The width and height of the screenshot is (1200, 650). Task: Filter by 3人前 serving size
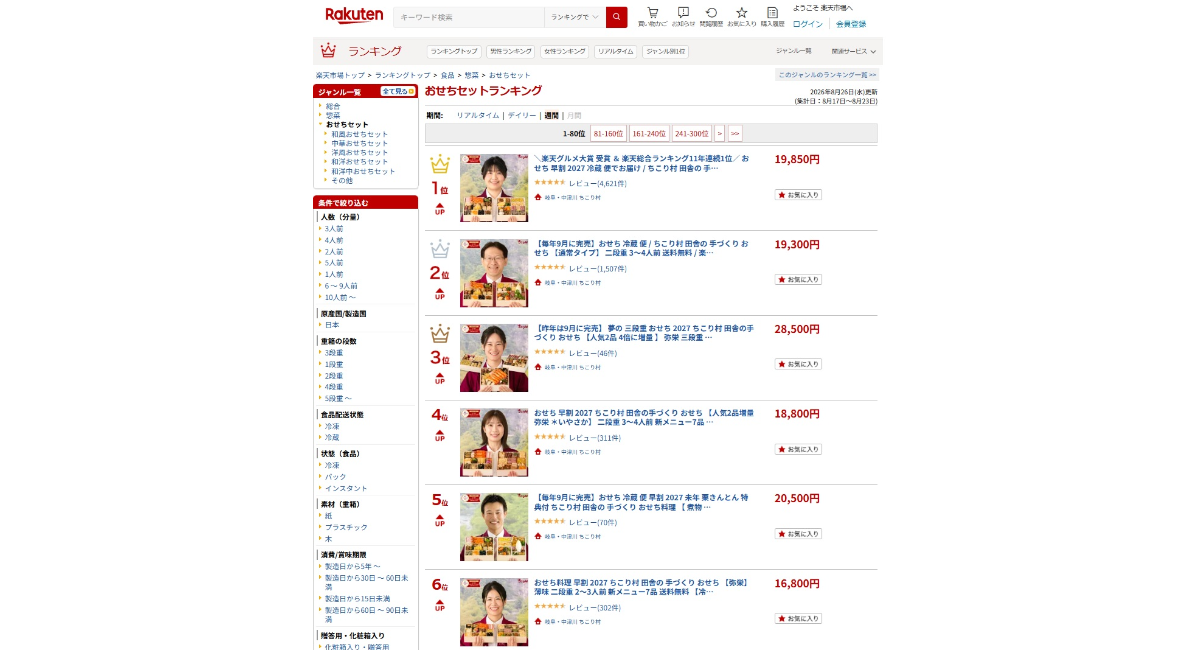click(334, 229)
